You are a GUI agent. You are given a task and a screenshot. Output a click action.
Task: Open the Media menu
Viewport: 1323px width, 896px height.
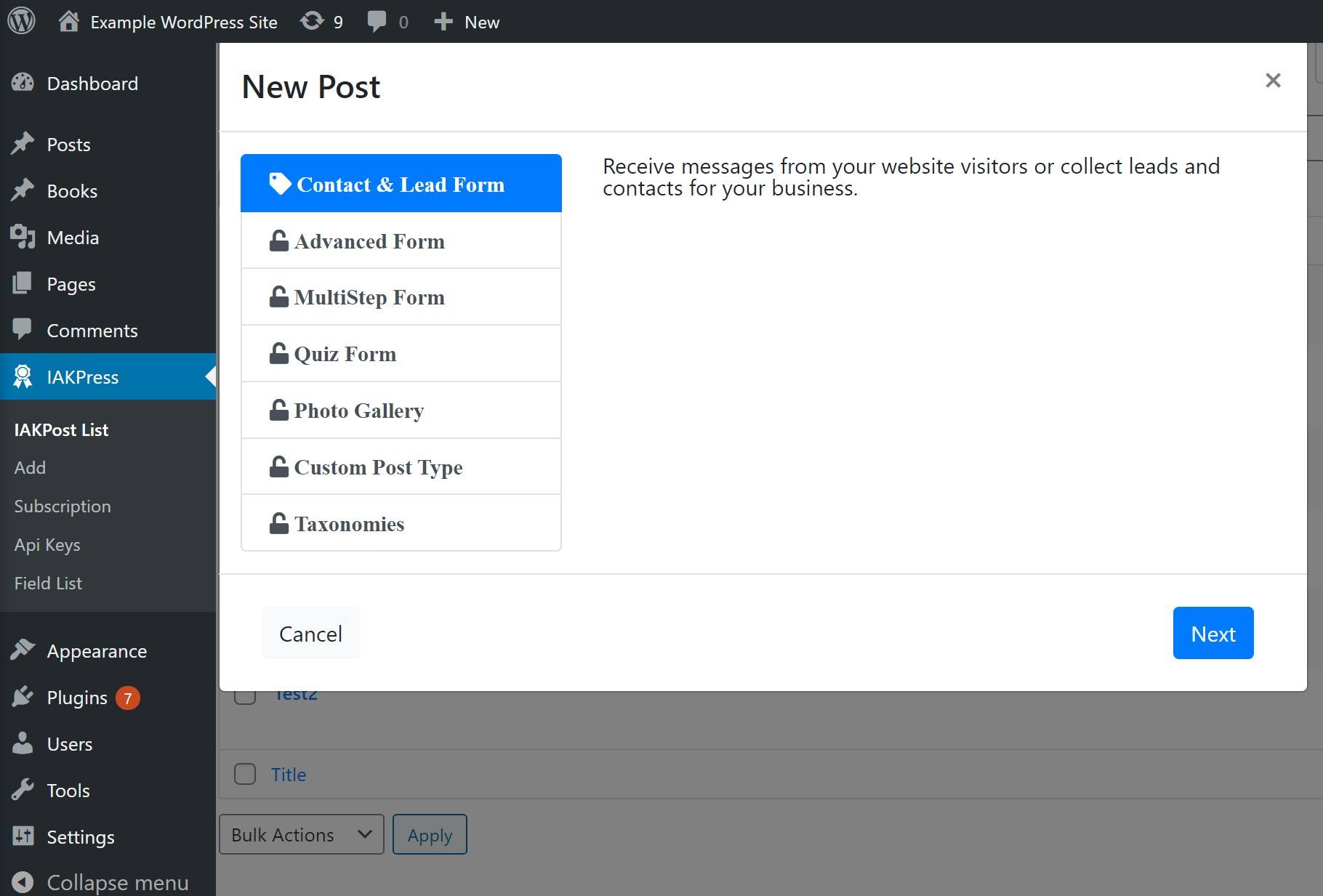click(x=73, y=238)
